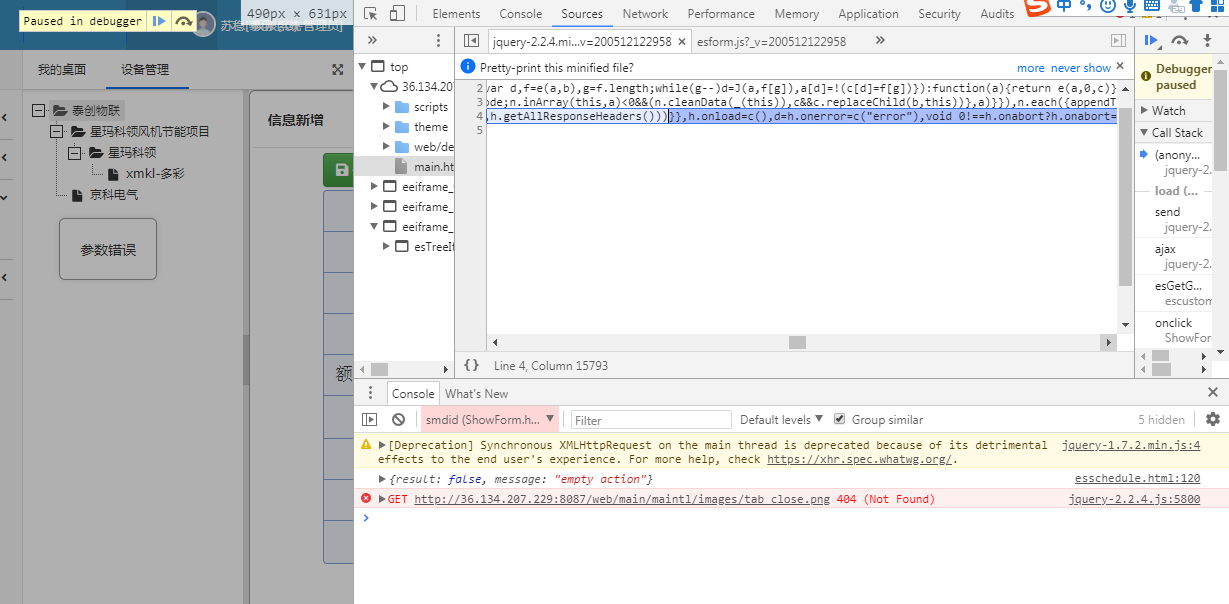Screen dimensions: 1229x604
Task: Select the esform.js file tab
Action: [x=772, y=41]
